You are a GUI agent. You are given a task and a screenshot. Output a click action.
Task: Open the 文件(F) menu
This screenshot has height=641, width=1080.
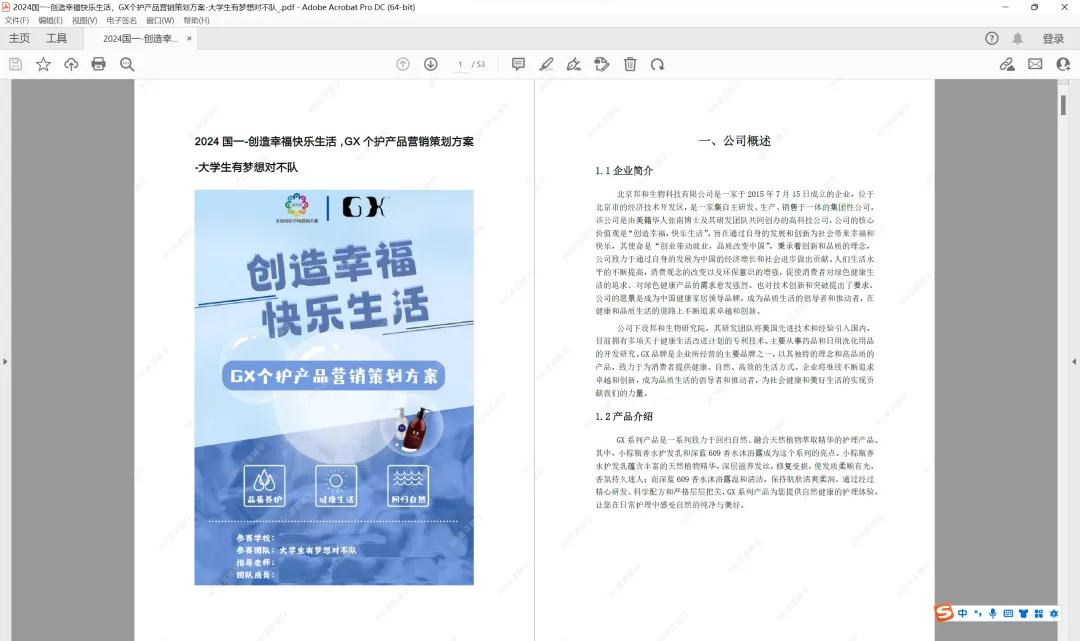pyautogui.click(x=16, y=21)
